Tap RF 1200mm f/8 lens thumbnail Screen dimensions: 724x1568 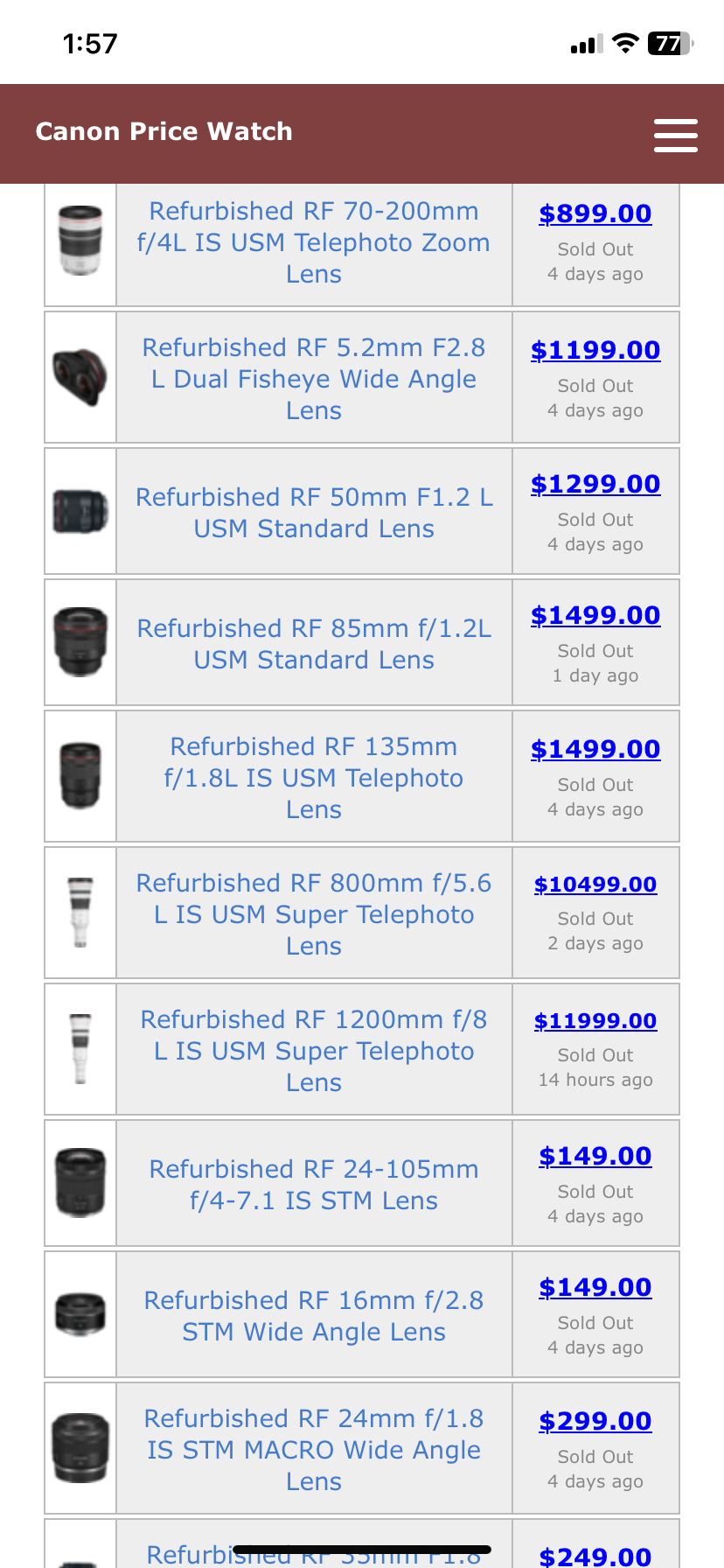[80, 1048]
